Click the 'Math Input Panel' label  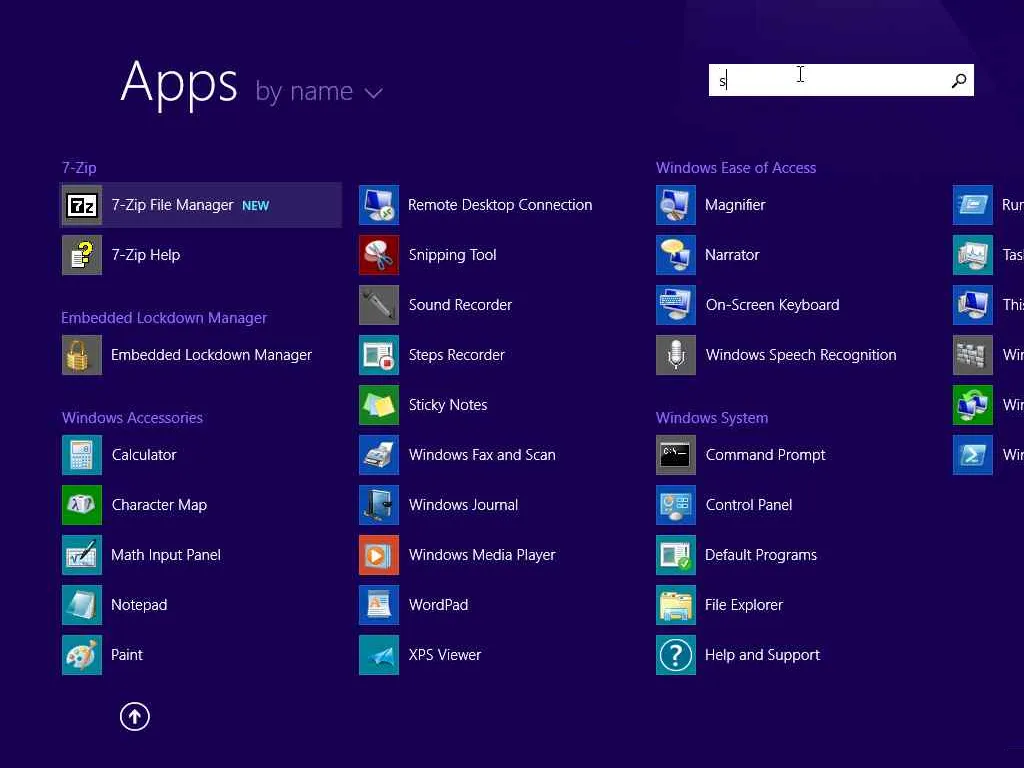[x=166, y=554]
